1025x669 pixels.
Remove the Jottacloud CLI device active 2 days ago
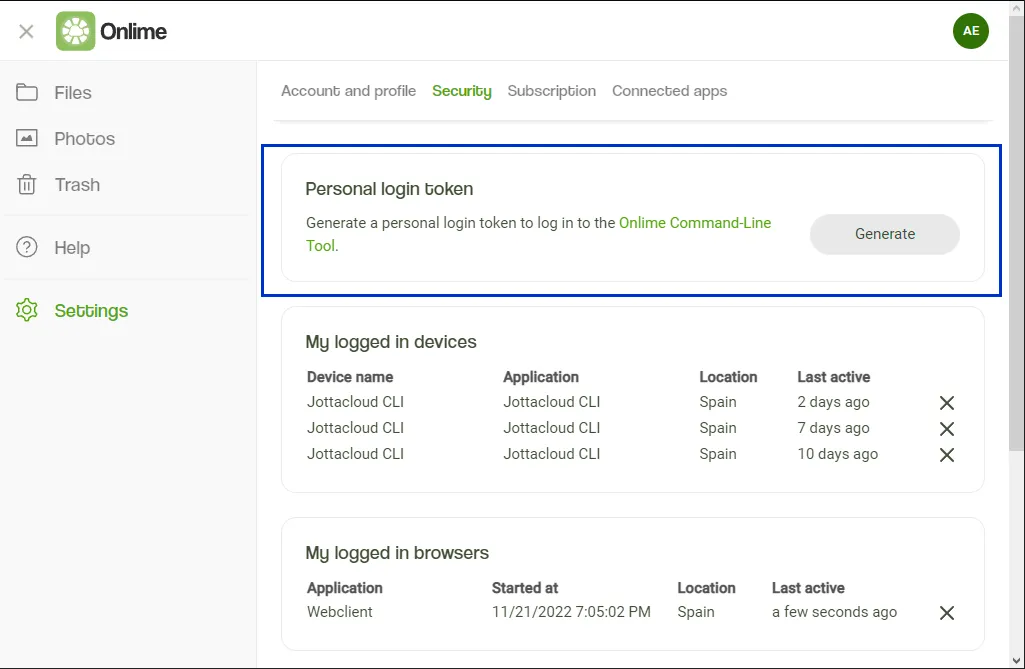[x=947, y=403]
